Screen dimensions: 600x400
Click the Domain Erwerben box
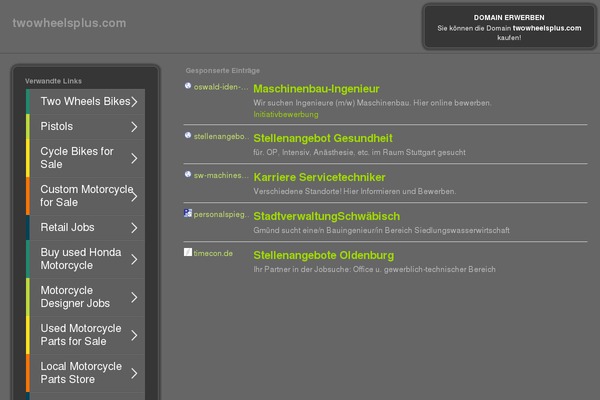click(x=509, y=27)
